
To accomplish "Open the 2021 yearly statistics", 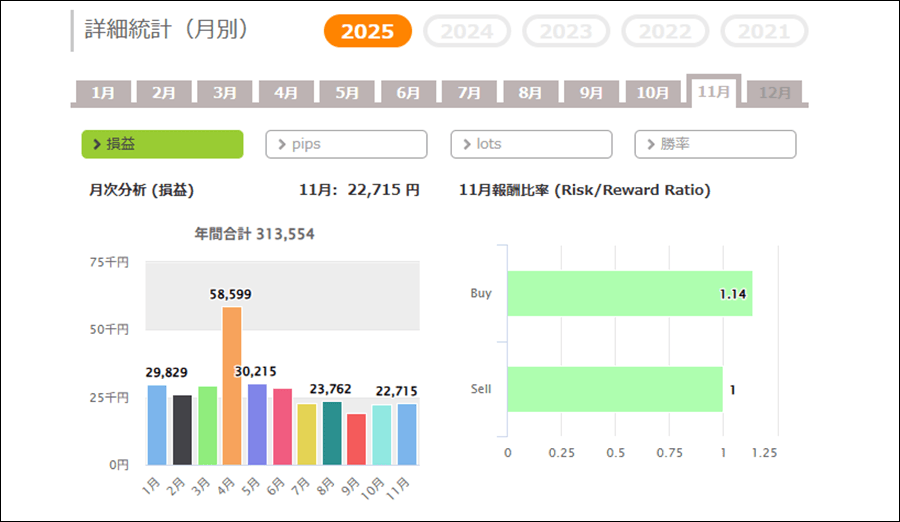I will pos(764,31).
